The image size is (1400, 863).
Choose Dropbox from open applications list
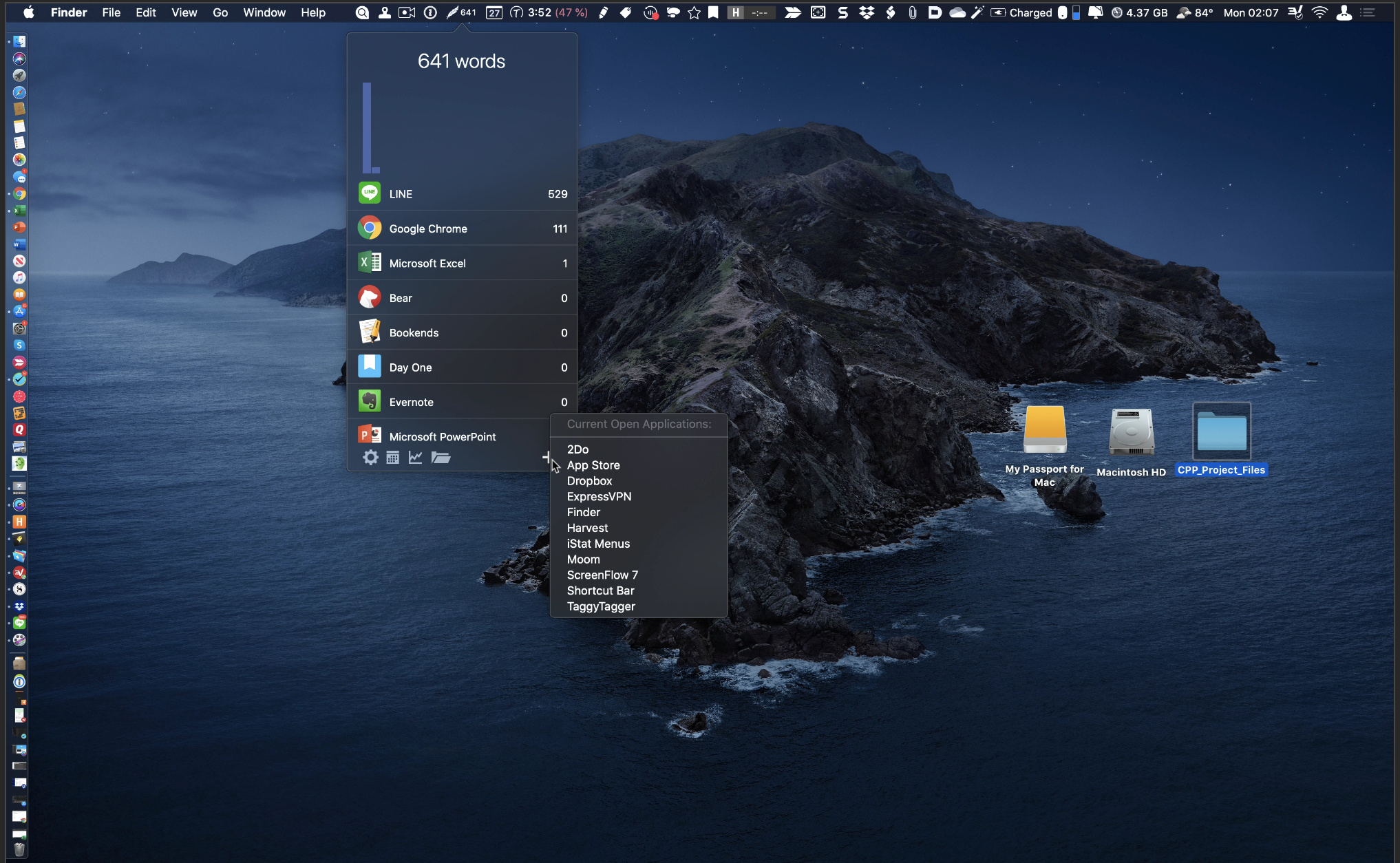pos(639,481)
